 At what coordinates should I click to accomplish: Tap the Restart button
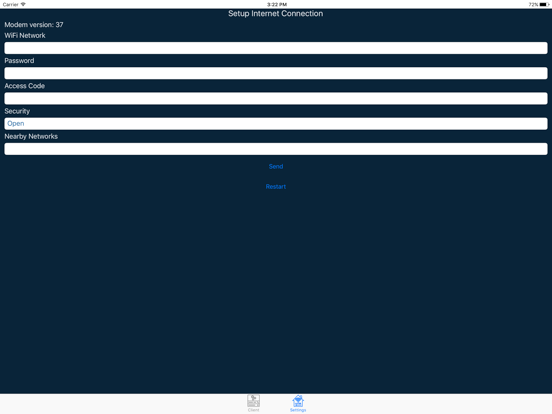276,187
